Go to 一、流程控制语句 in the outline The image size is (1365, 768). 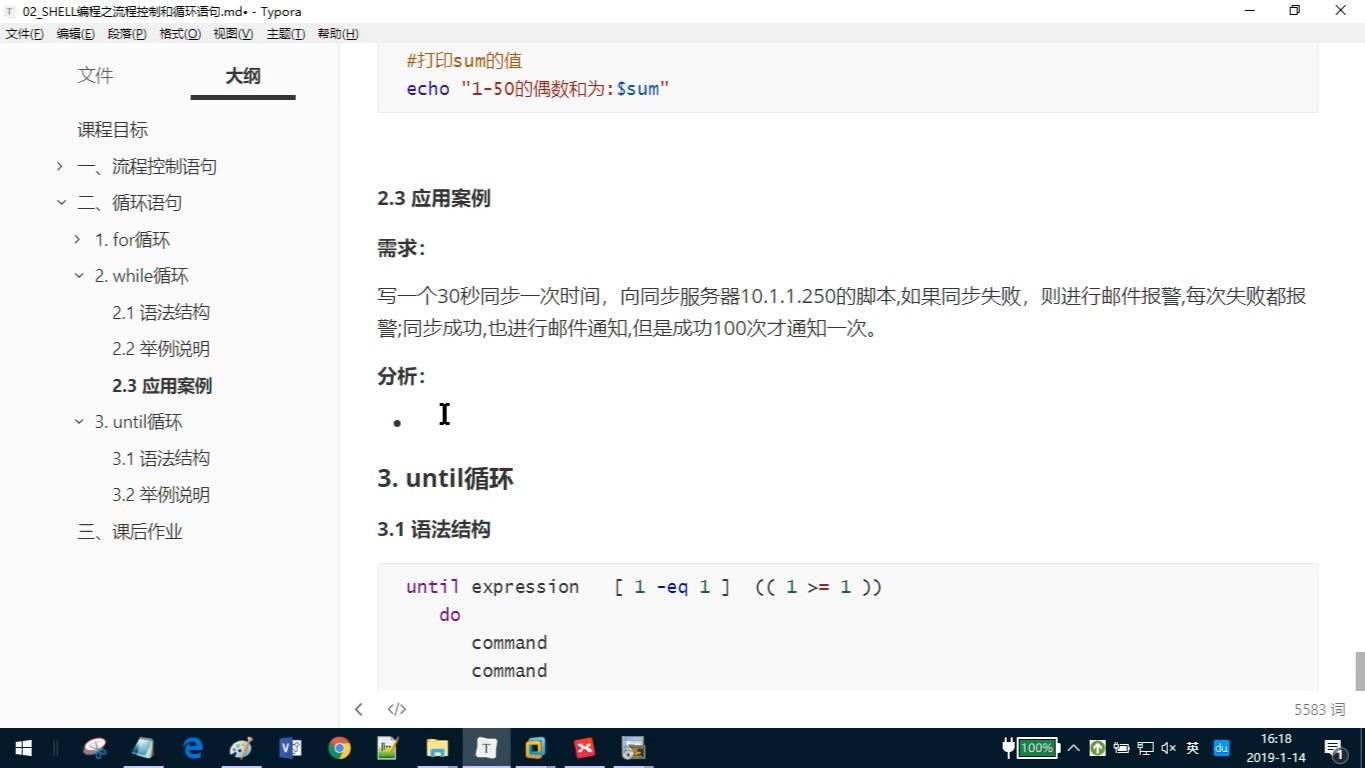(147, 167)
